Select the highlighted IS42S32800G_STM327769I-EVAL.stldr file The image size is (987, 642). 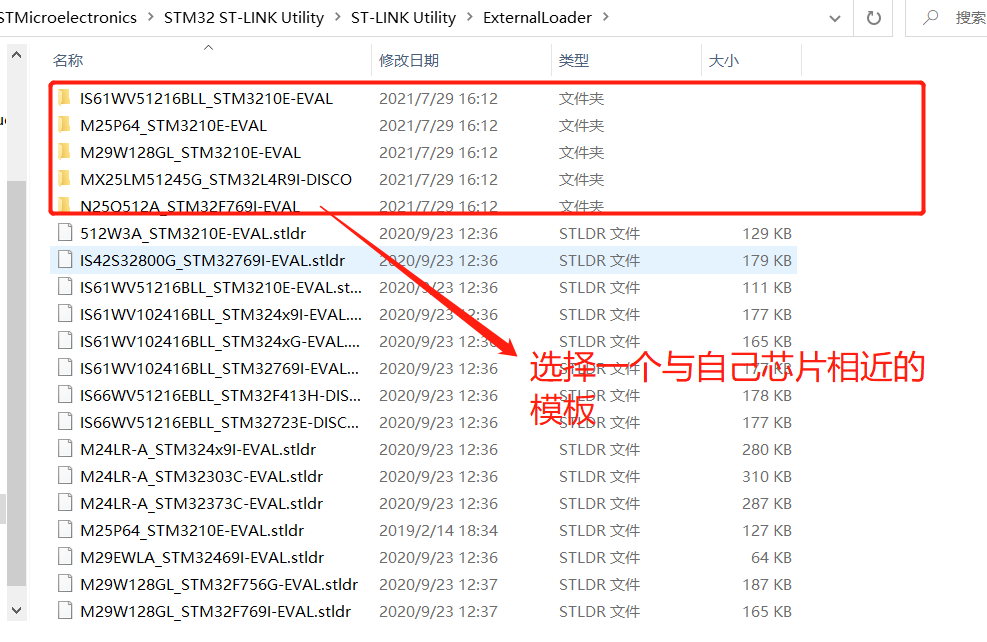pos(200,260)
